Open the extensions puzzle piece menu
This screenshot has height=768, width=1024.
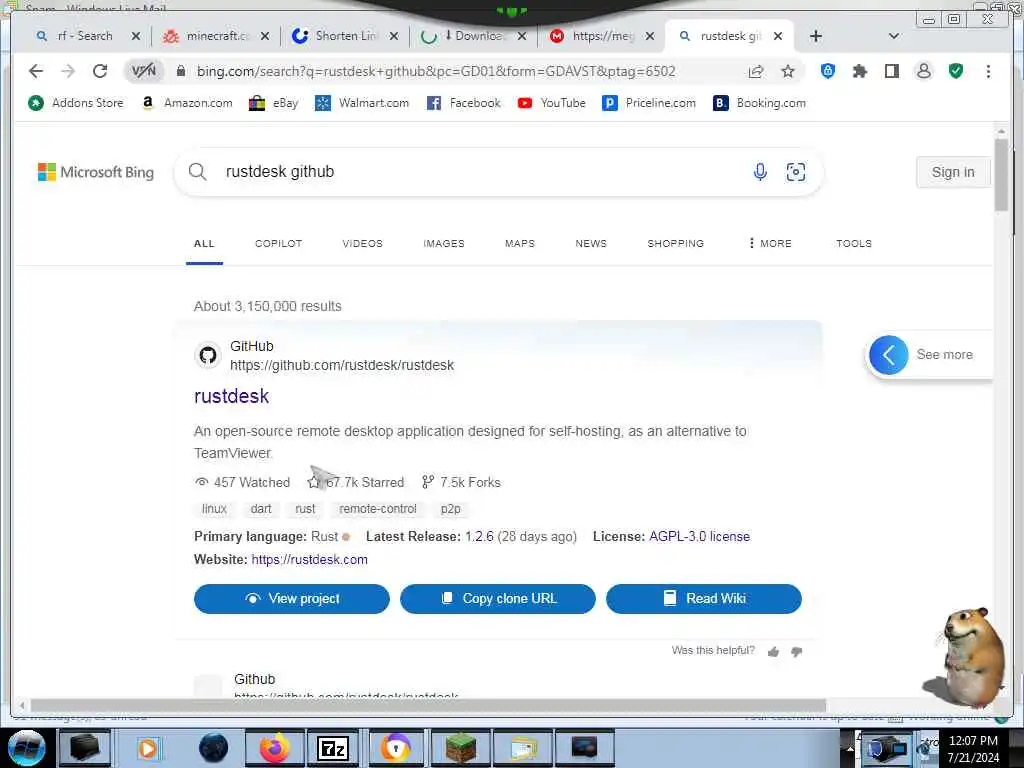860,71
